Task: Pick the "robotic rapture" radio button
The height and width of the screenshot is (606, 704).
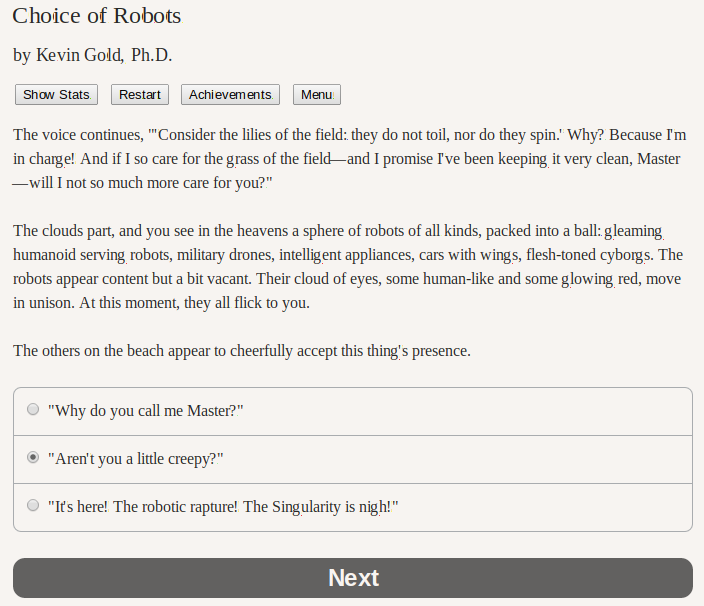Action: click(x=33, y=506)
